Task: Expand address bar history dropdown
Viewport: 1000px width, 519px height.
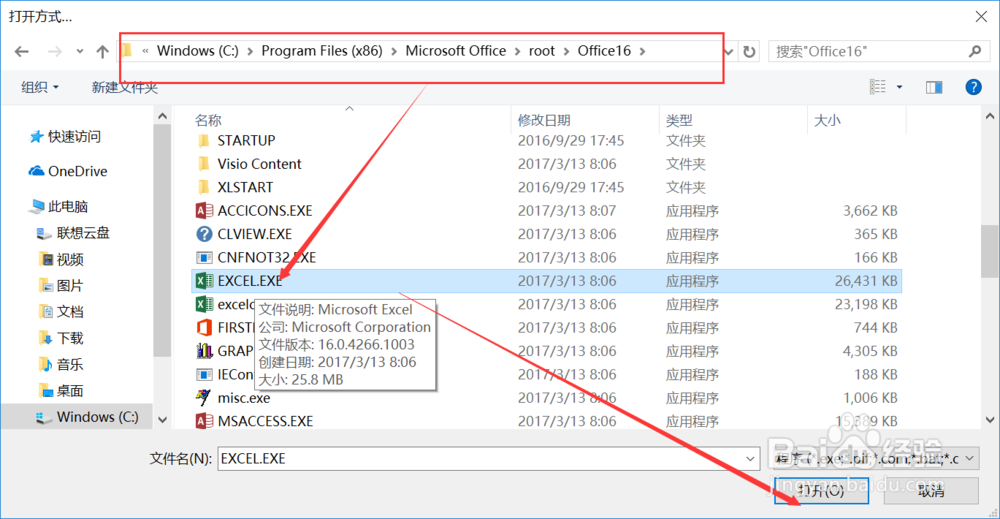Action: click(729, 52)
